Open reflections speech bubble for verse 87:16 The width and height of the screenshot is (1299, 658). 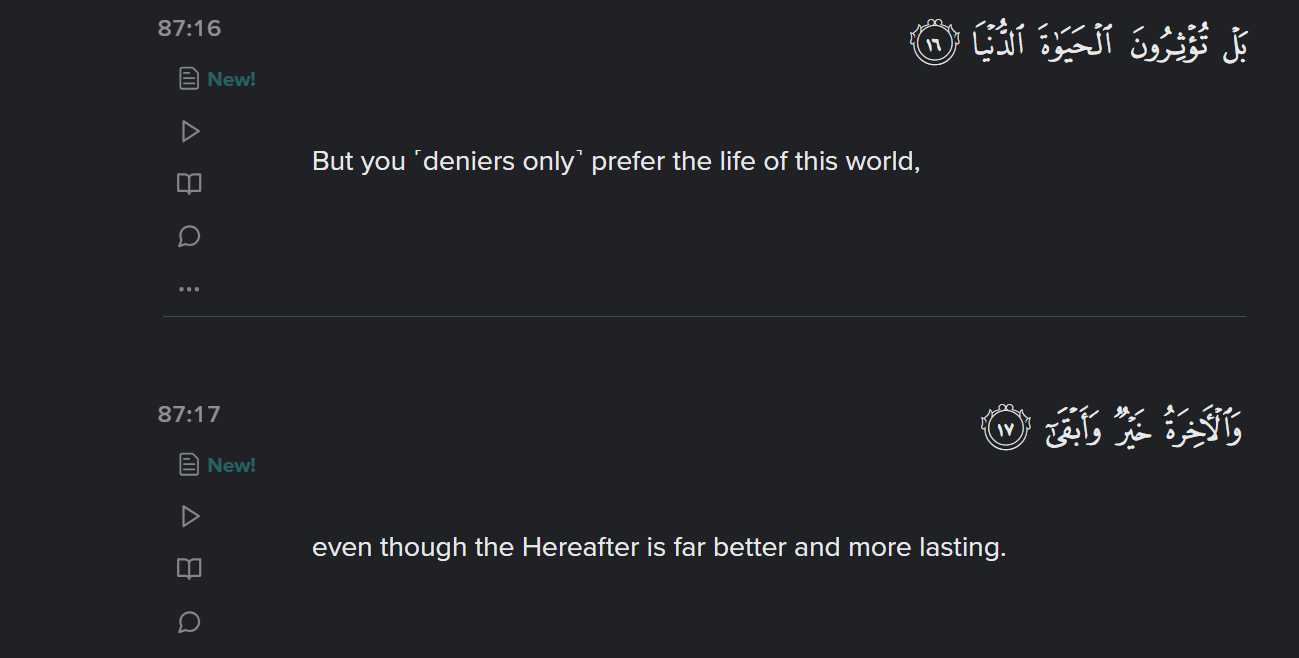189,237
